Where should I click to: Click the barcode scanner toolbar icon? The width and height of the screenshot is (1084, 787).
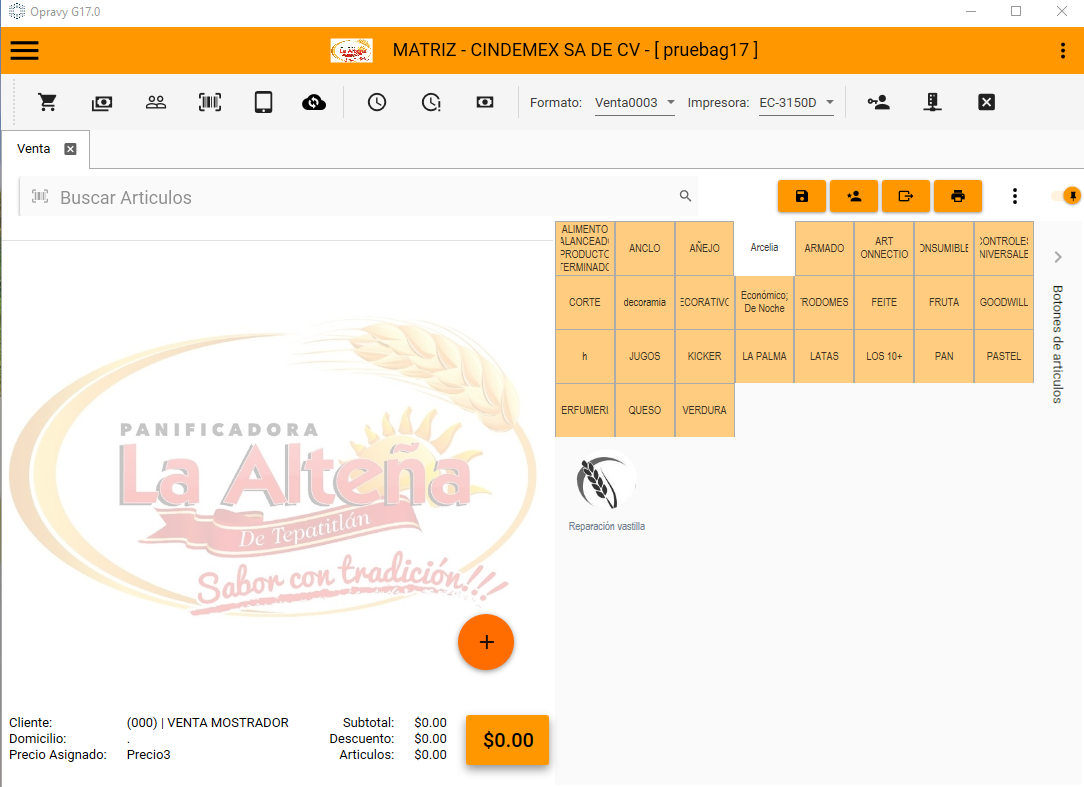tap(209, 102)
